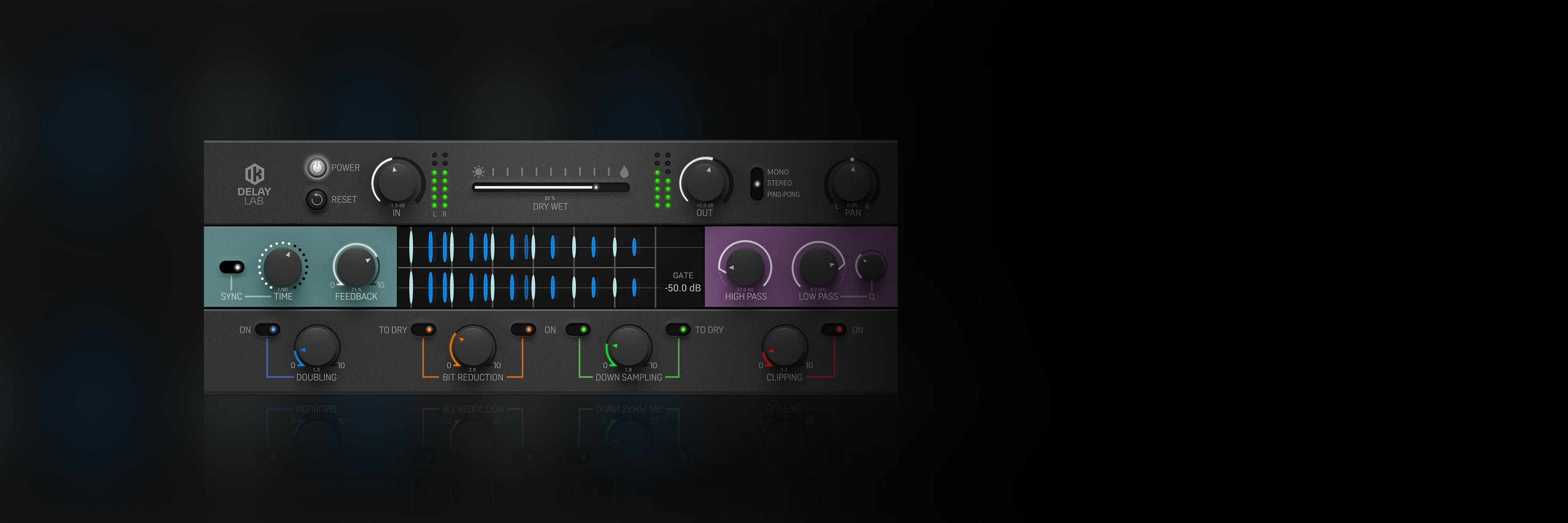The width and height of the screenshot is (1568, 523).
Task: Click the IN gain knob
Action: coord(397,181)
